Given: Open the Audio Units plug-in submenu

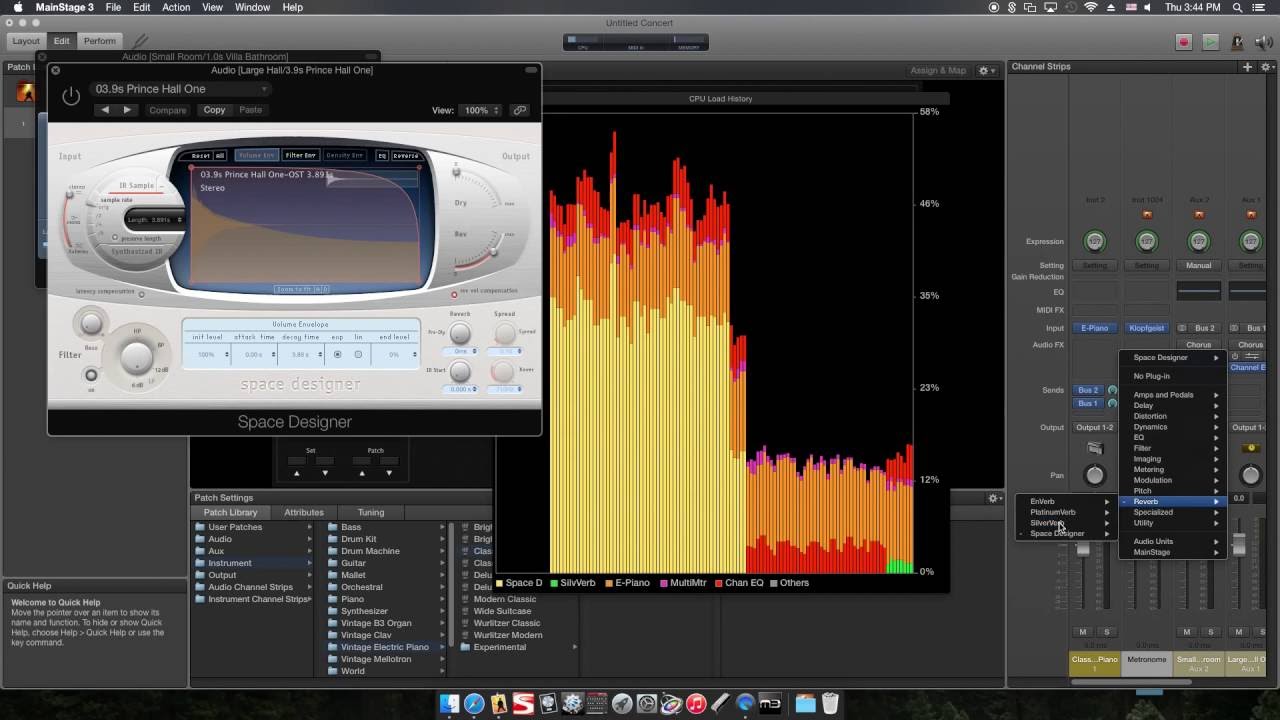Looking at the screenshot, I should [x=1172, y=541].
